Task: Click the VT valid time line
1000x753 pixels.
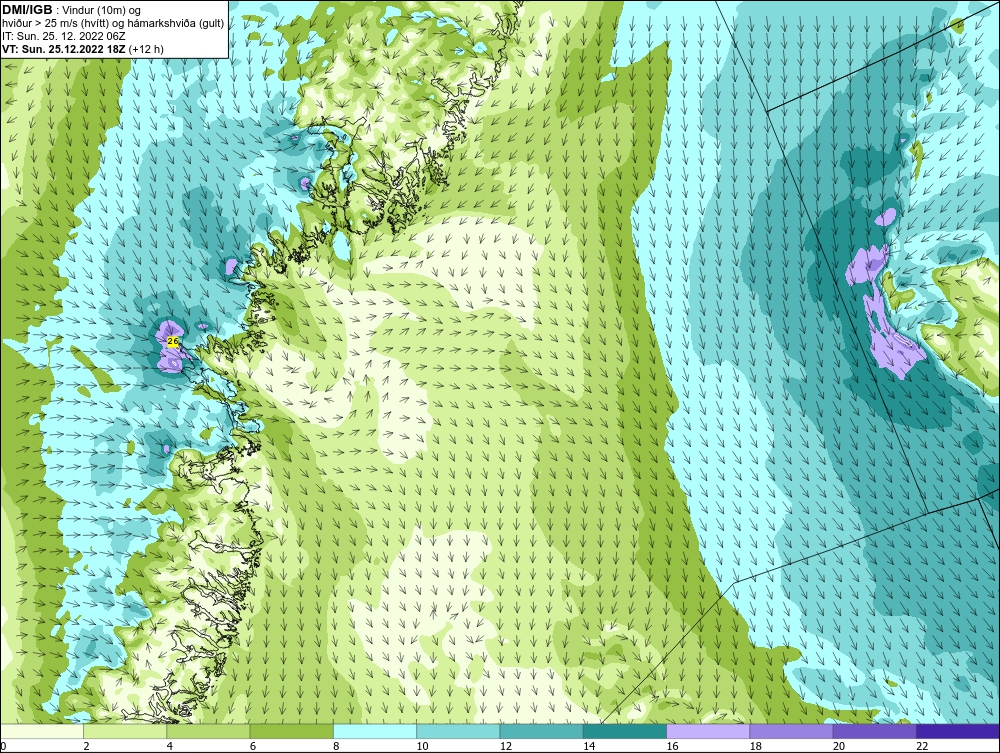Action: point(83,49)
